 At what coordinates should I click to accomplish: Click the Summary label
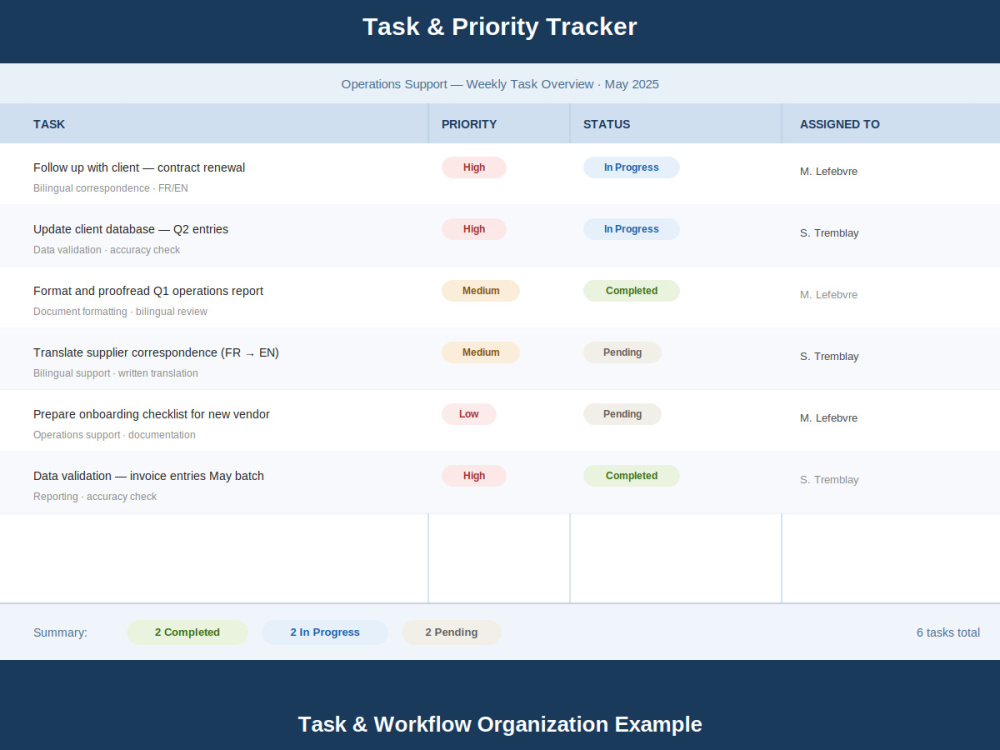(60, 633)
